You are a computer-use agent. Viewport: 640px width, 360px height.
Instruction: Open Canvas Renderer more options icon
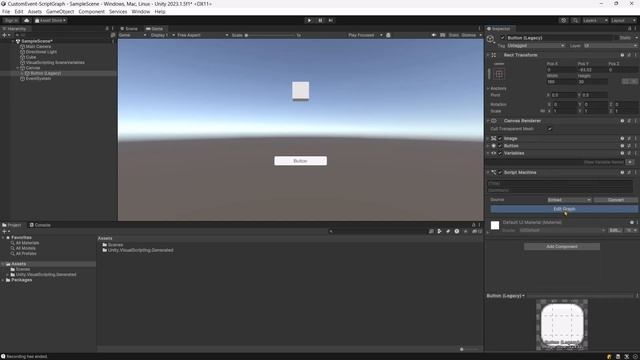tap(636, 121)
